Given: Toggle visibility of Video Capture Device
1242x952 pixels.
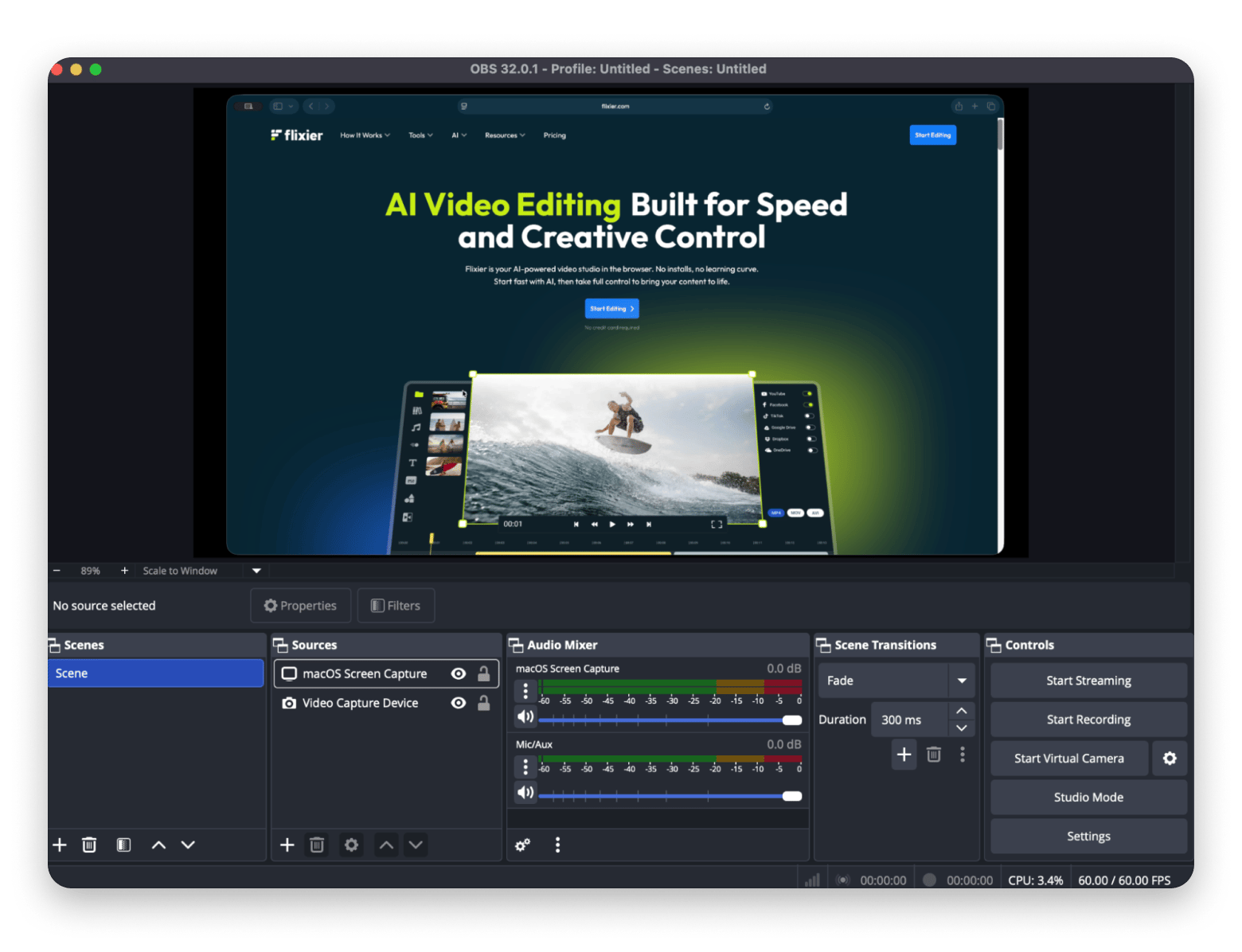Looking at the screenshot, I should [x=459, y=703].
